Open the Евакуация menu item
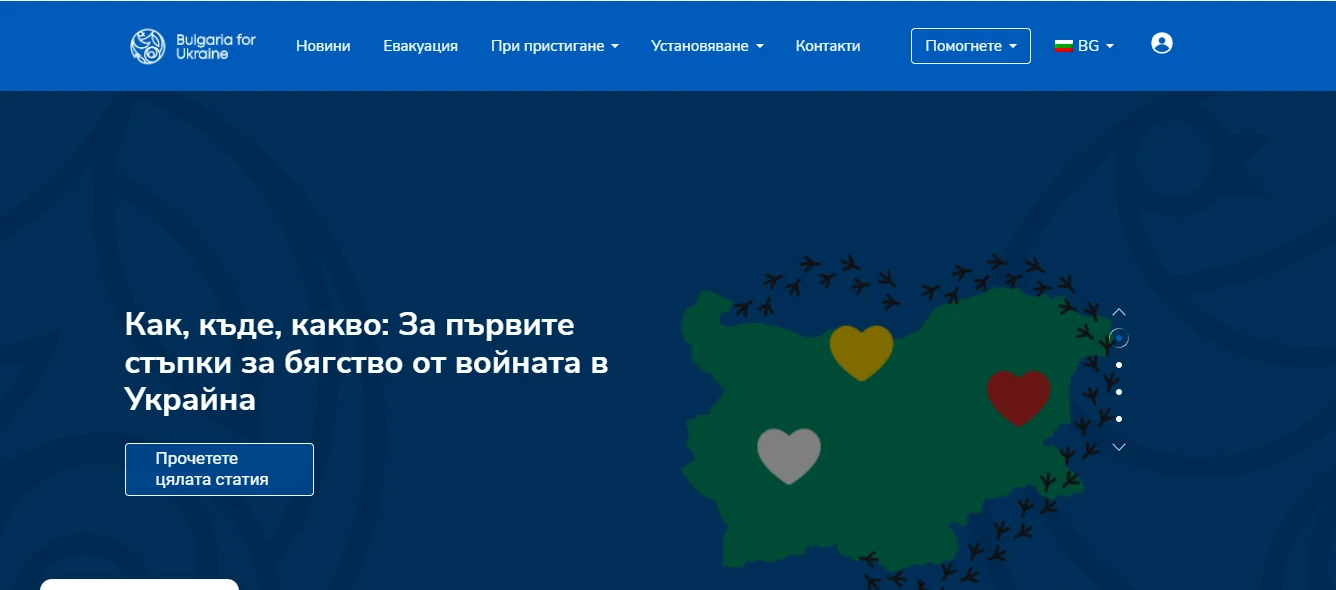Image resolution: width=1336 pixels, height=590 pixels. coord(420,46)
